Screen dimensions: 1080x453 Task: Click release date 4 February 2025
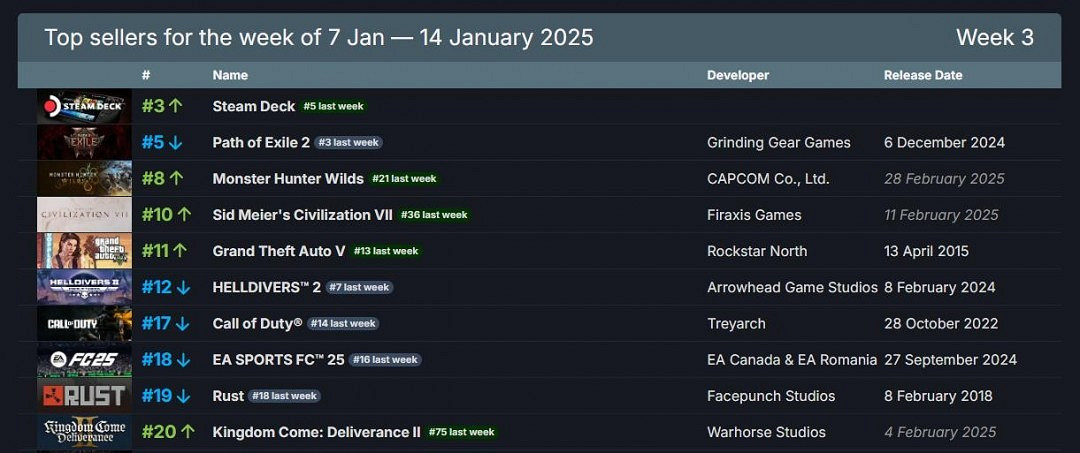(x=940, y=432)
